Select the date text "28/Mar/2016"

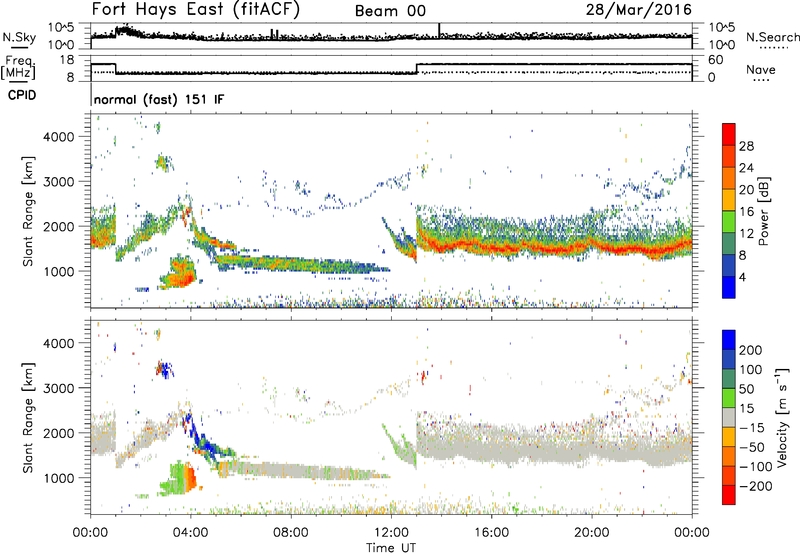coord(639,10)
